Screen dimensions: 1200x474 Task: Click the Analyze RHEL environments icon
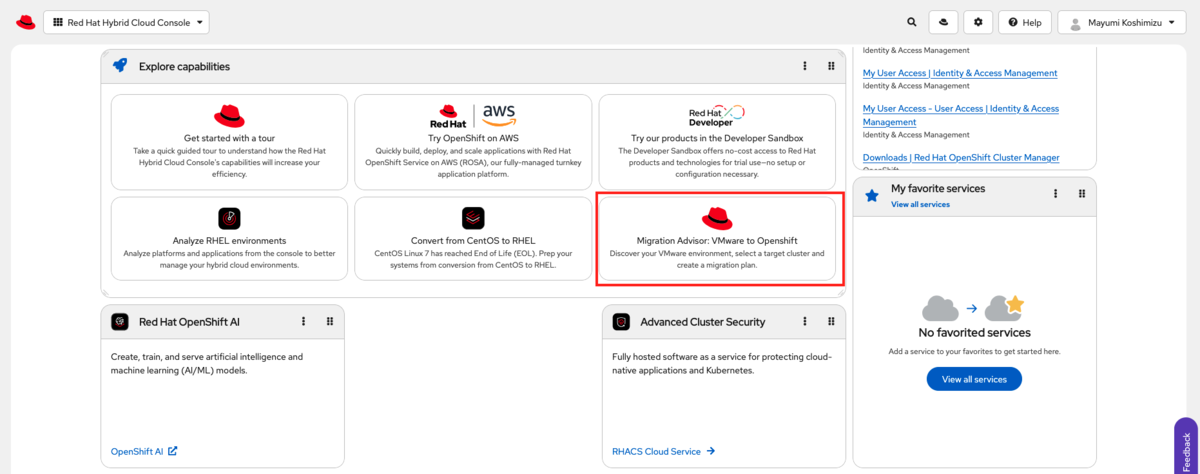[229, 218]
